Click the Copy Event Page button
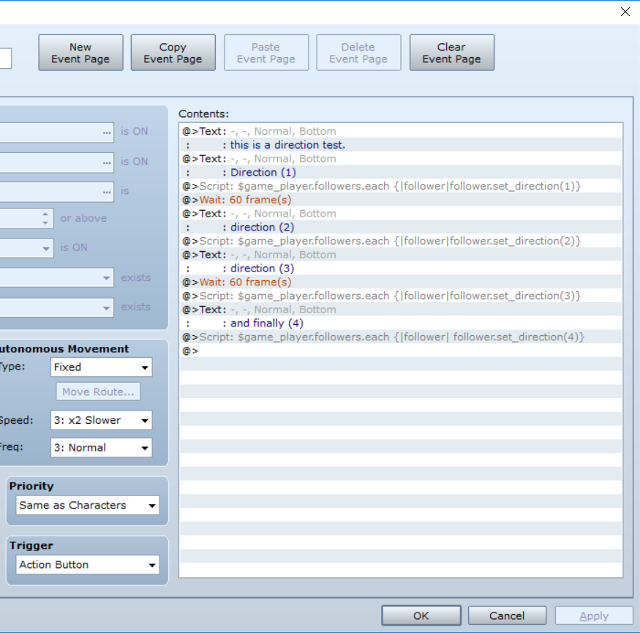The image size is (640, 633). click(173, 53)
